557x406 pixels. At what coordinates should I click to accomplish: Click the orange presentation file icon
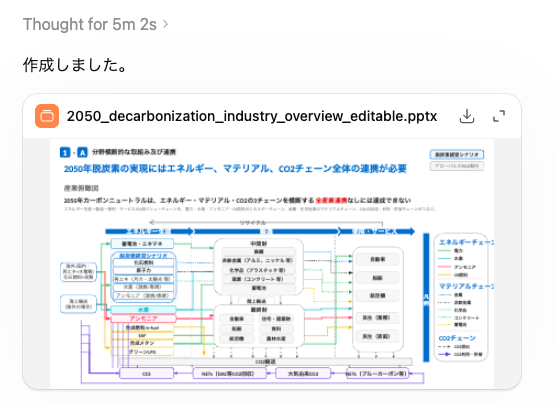coord(47,116)
